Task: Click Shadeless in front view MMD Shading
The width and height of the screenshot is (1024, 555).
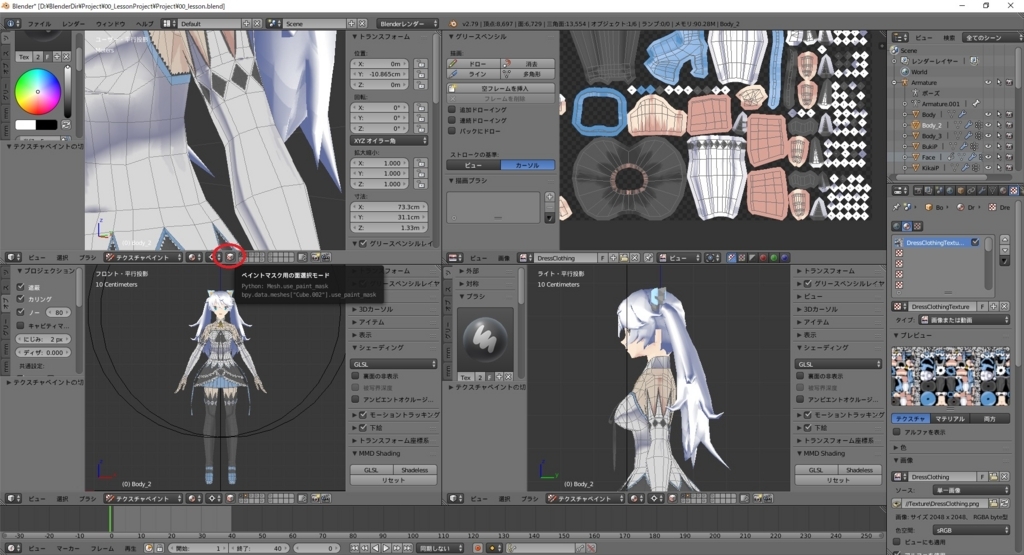Action: pos(415,470)
